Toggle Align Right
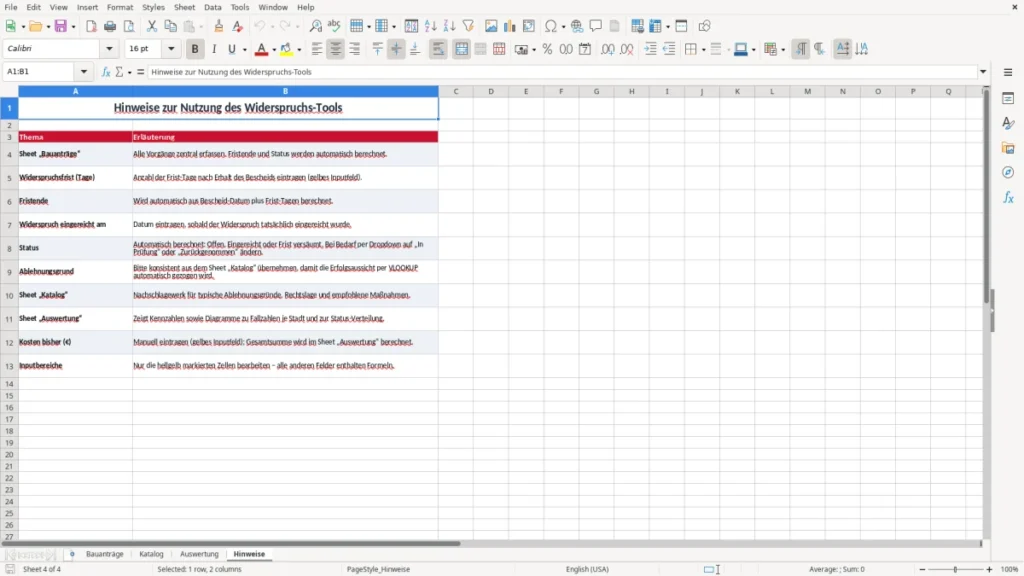 click(x=355, y=49)
